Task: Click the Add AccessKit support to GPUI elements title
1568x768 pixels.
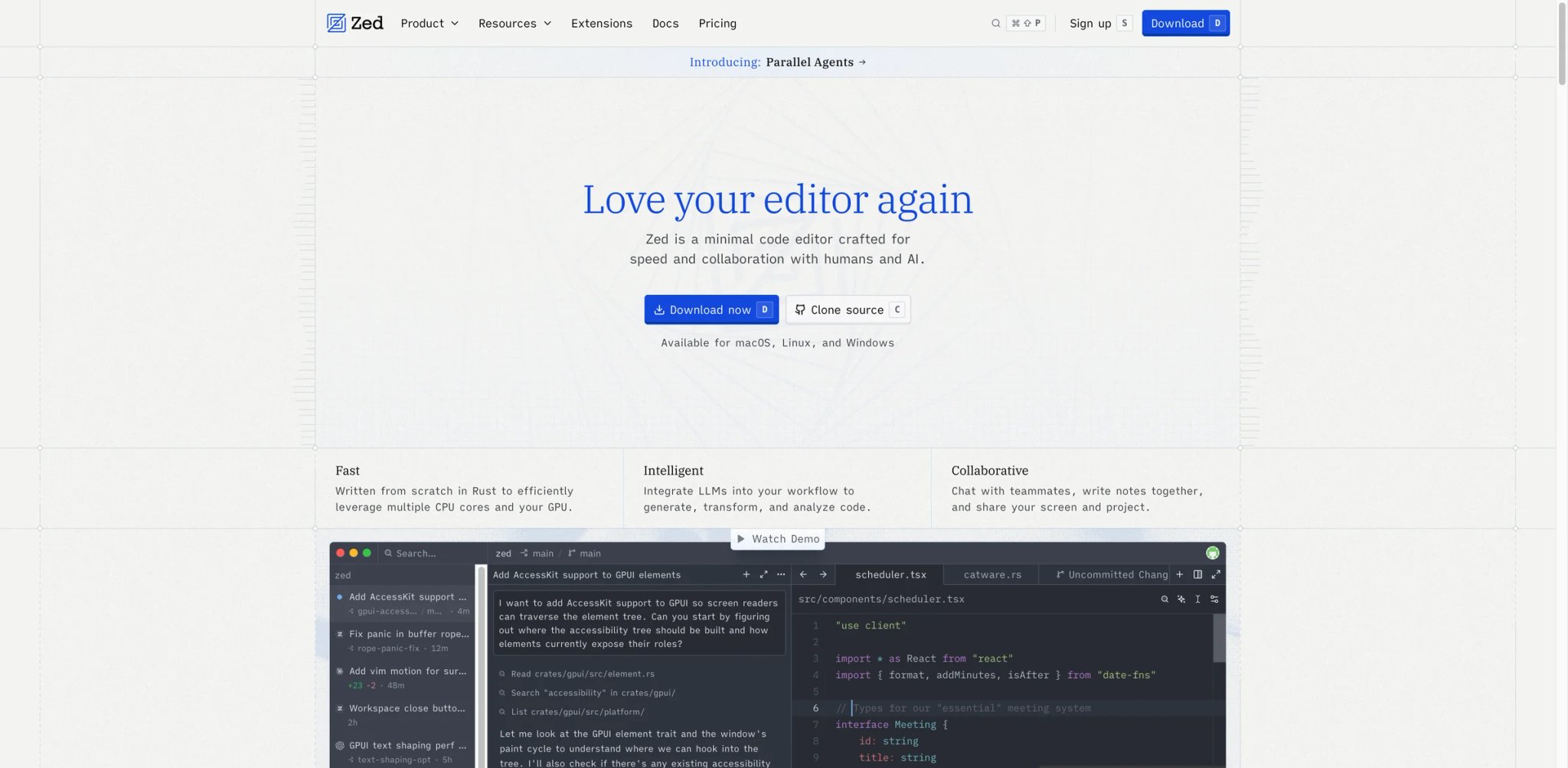Action: [x=586, y=574]
